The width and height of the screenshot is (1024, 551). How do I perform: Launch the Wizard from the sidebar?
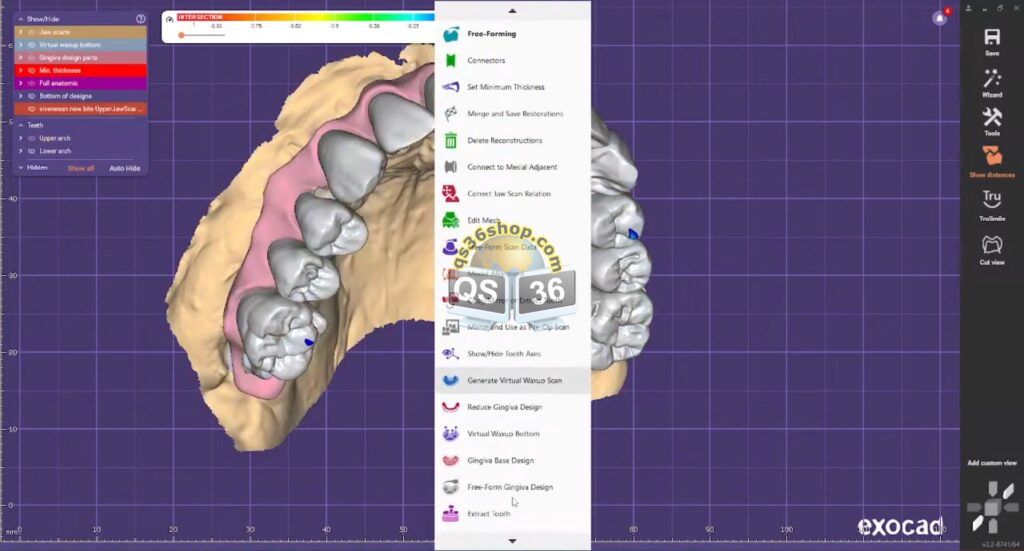coord(992,78)
